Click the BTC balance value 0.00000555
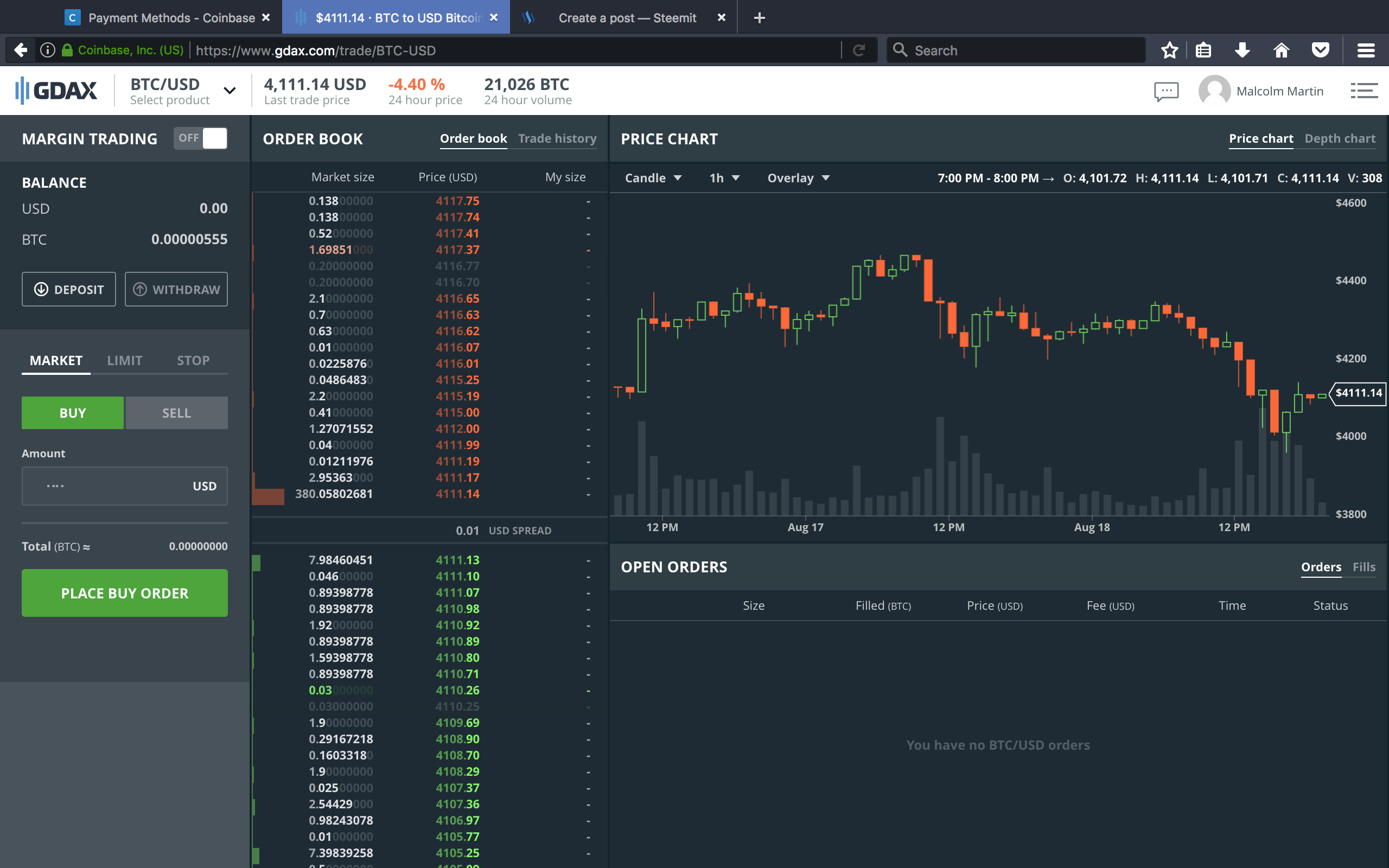The height and width of the screenshot is (868, 1389). pyautogui.click(x=189, y=239)
